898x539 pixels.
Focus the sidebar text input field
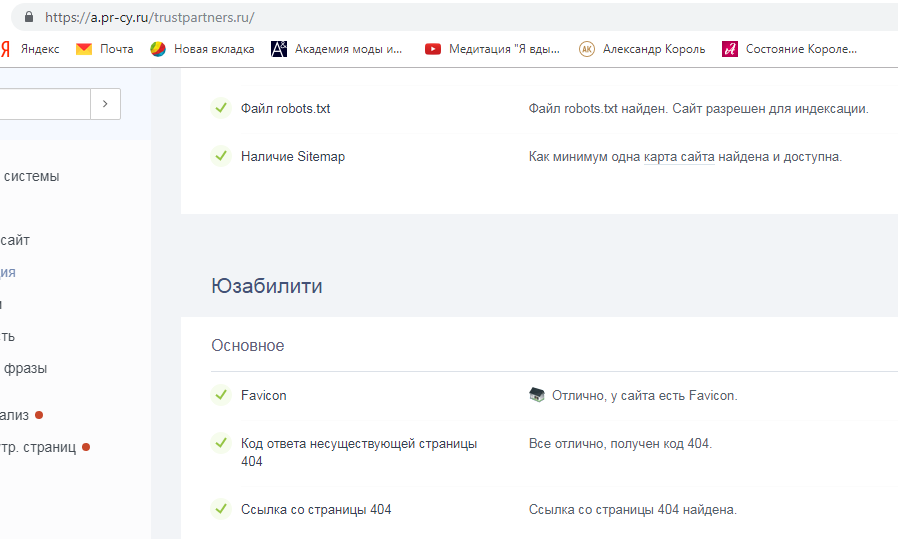45,104
